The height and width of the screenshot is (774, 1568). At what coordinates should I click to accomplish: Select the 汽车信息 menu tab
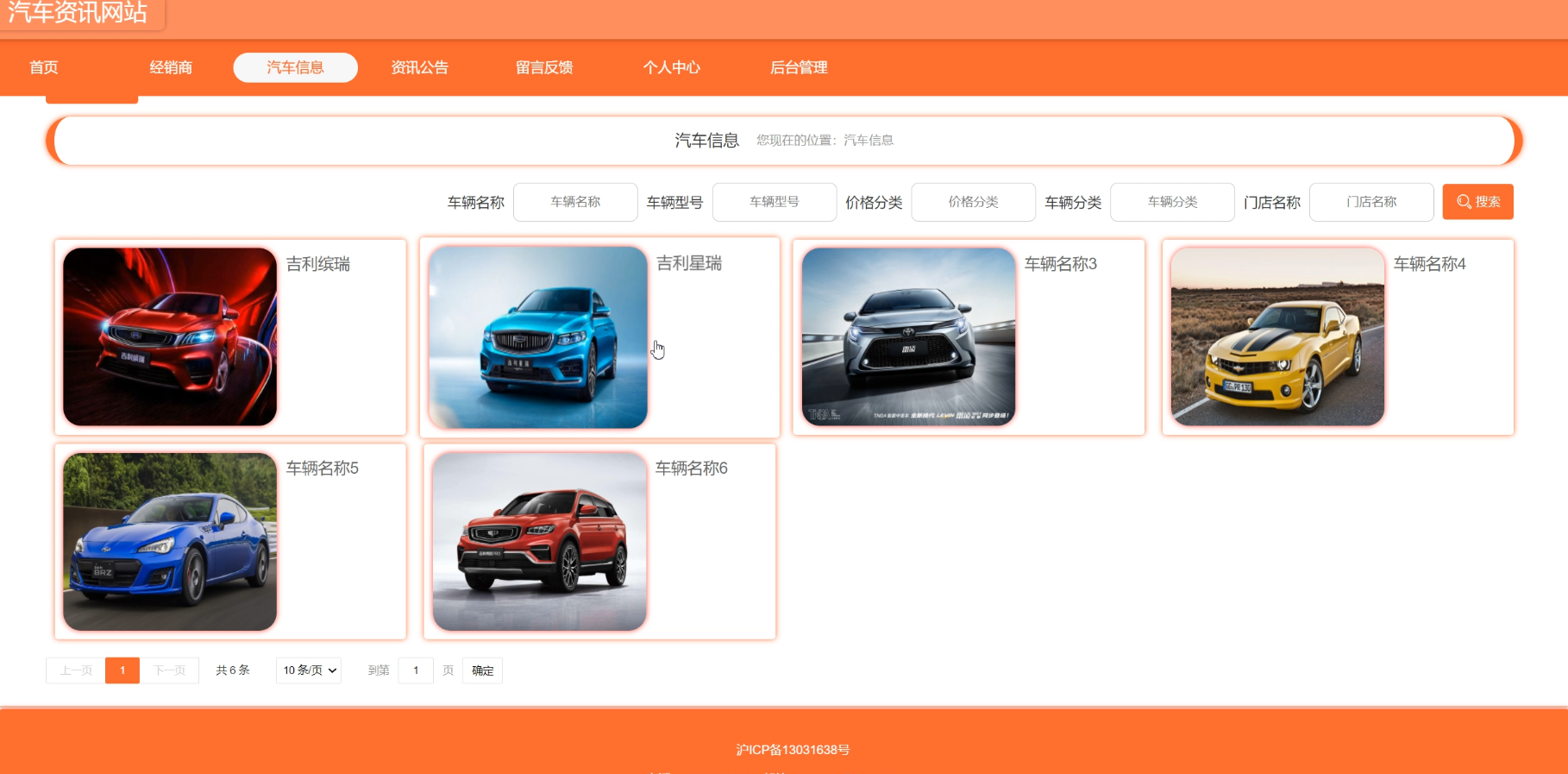tap(295, 67)
